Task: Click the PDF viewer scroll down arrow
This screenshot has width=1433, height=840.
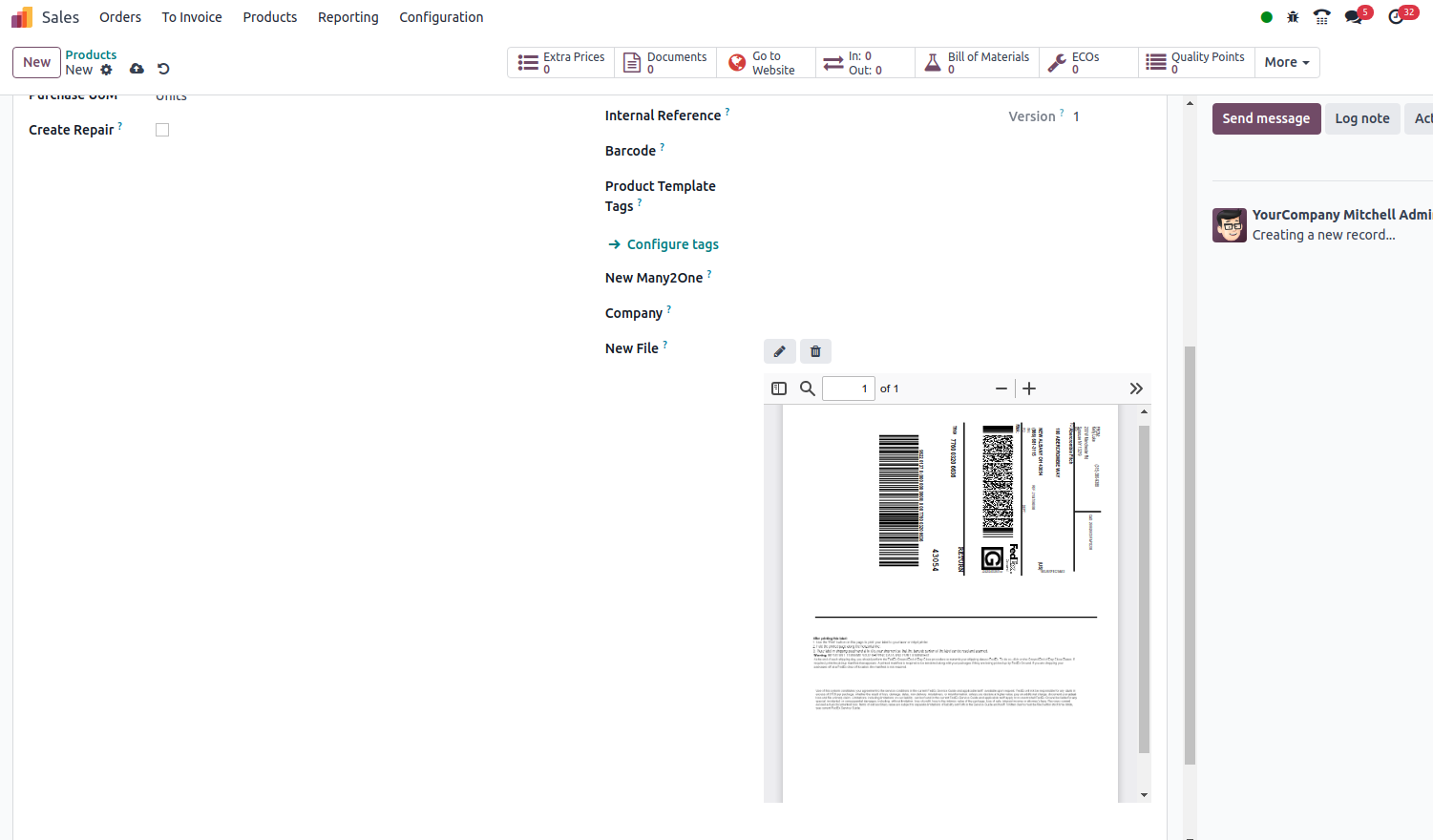Action: pyautogui.click(x=1144, y=795)
